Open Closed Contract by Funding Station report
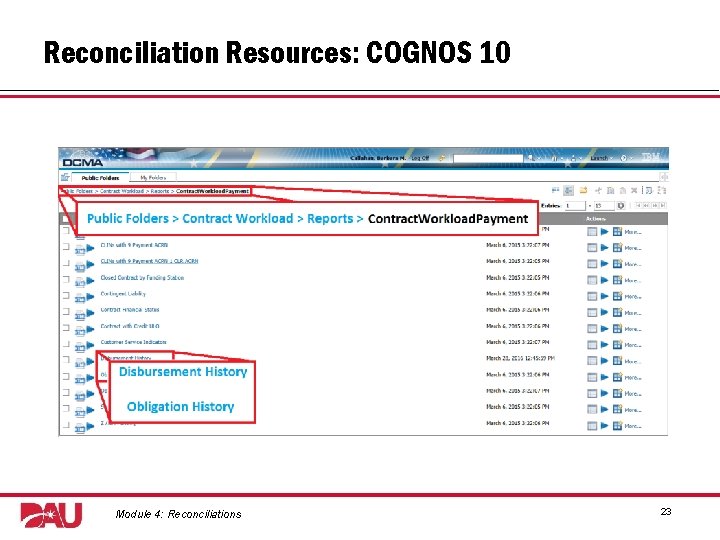The height and width of the screenshot is (540, 720). click(142, 278)
